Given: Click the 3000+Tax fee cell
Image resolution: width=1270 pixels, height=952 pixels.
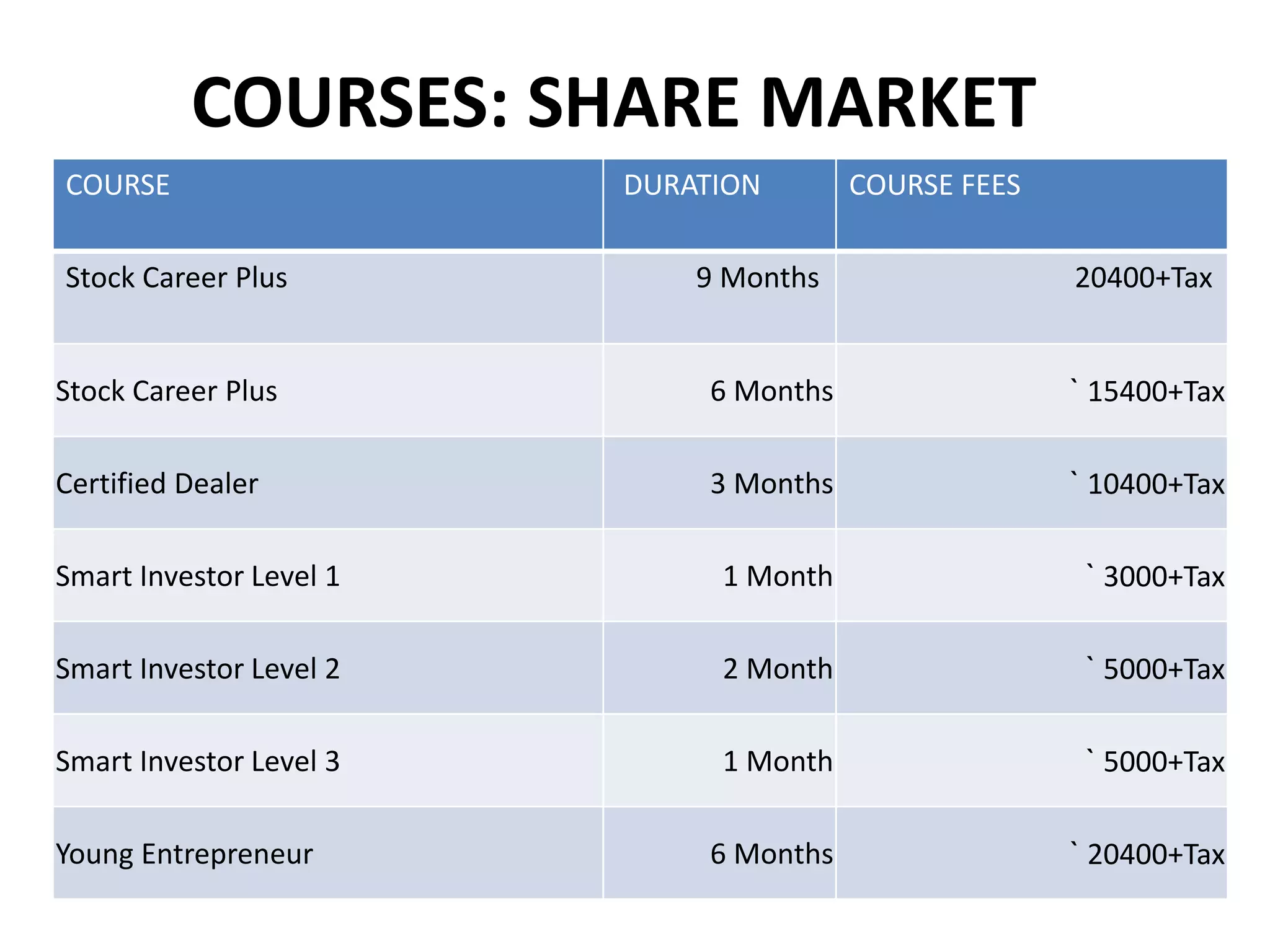Looking at the screenshot, I should click(1031, 576).
